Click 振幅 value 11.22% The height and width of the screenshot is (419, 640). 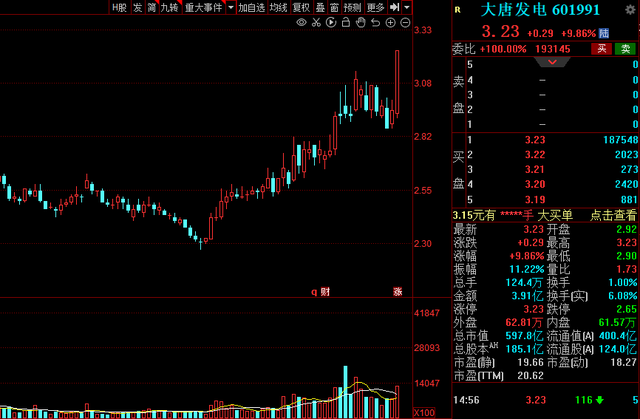point(527,269)
